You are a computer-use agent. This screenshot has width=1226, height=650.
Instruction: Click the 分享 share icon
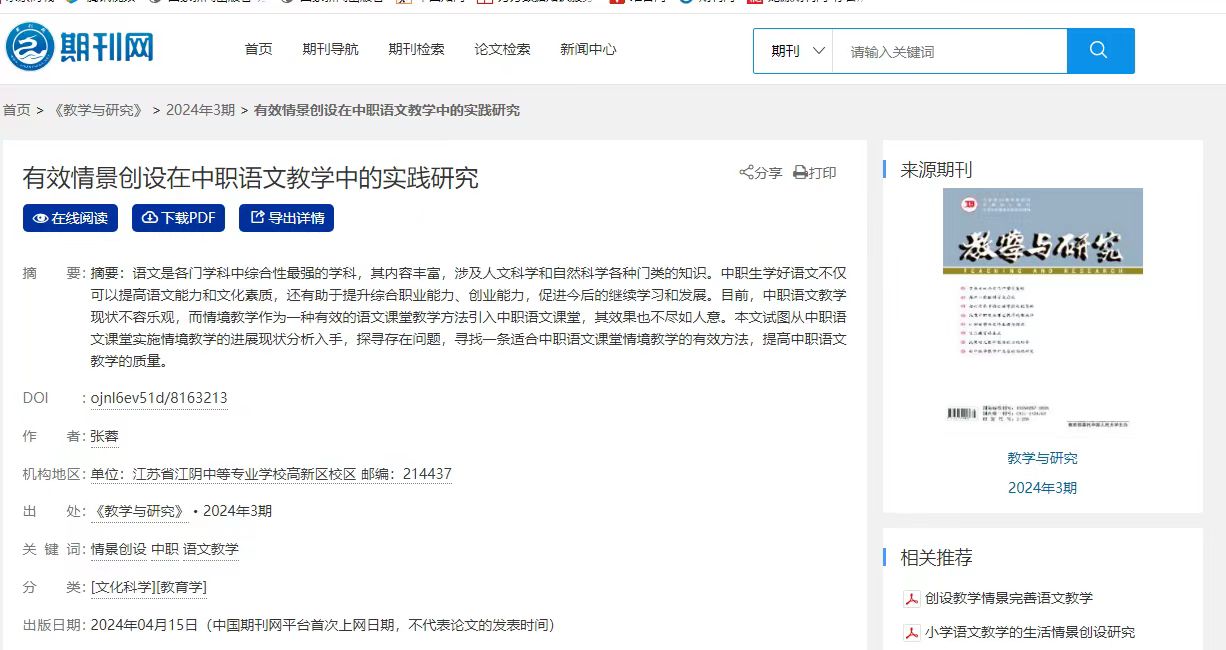click(x=746, y=173)
